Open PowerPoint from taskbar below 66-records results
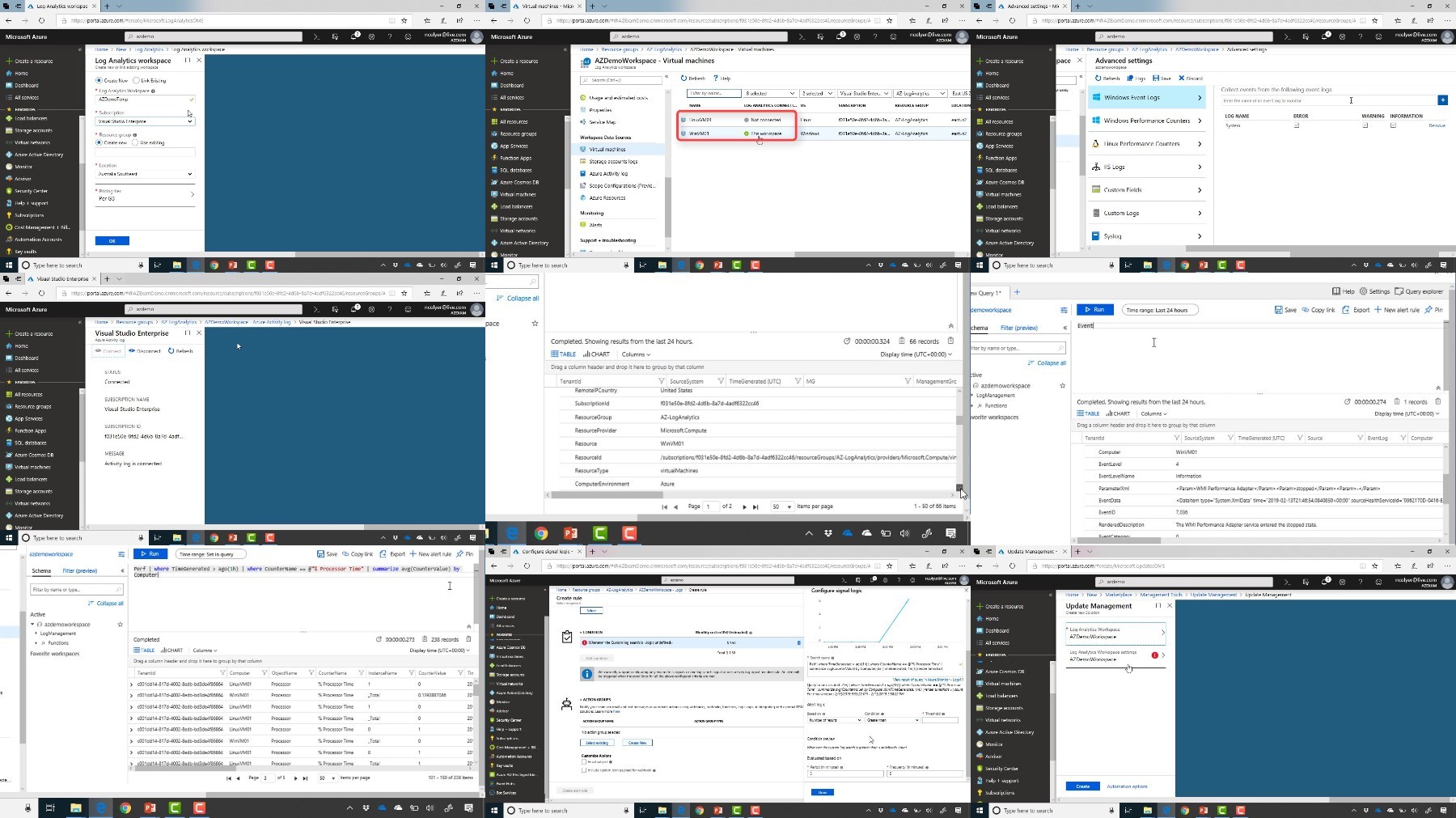This screenshot has height=818, width=1456. [x=570, y=533]
